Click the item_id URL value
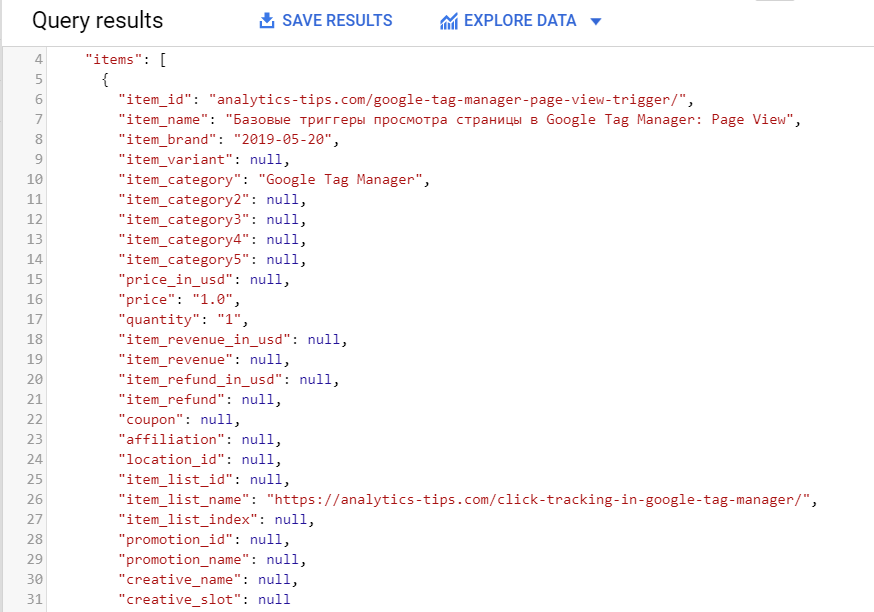The height and width of the screenshot is (612, 874). [447, 100]
